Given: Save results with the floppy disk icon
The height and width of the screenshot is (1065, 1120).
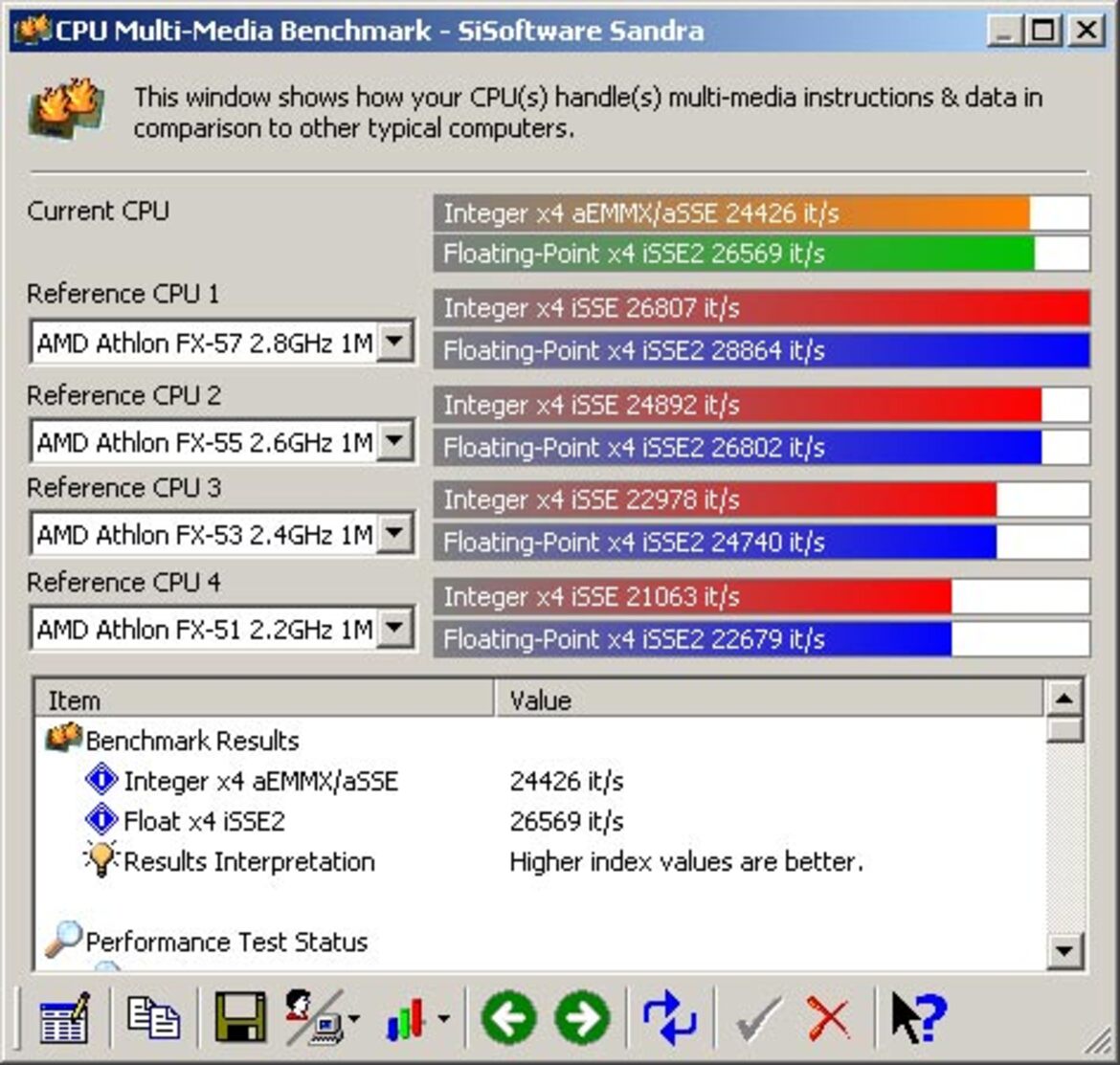Looking at the screenshot, I should pos(240,1017).
